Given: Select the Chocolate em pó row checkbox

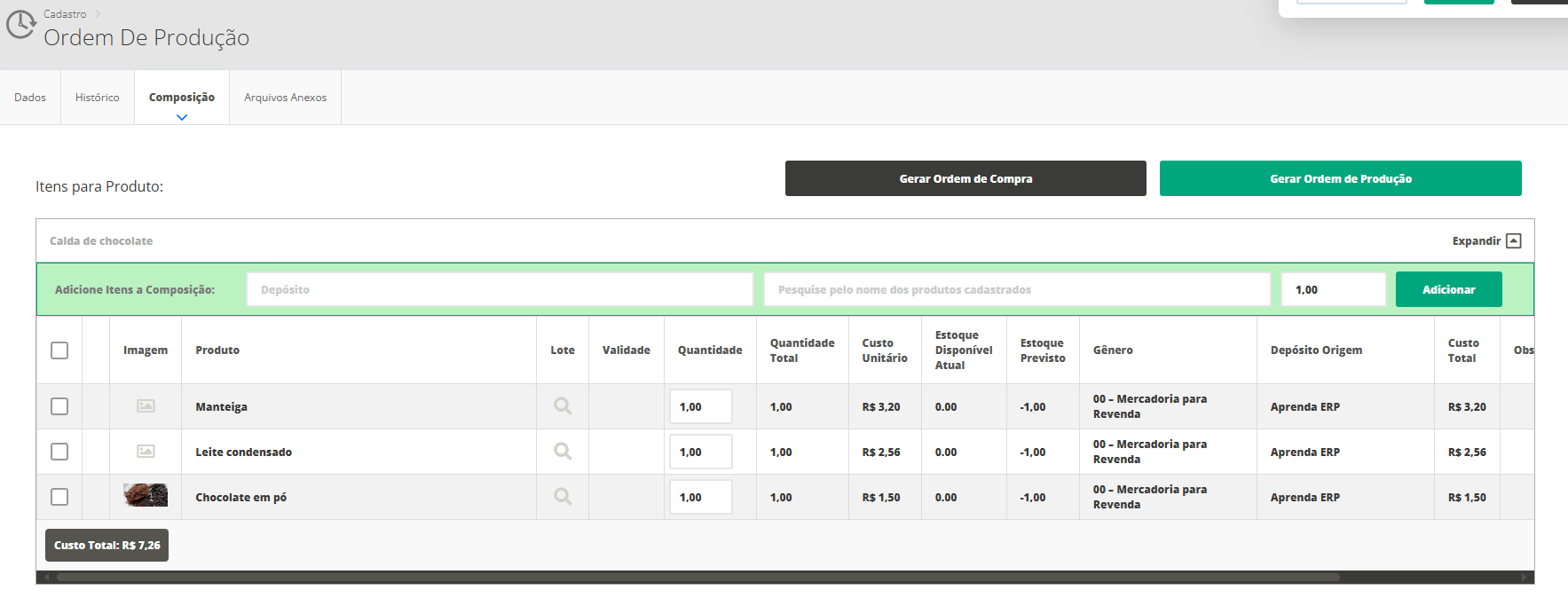Looking at the screenshot, I should 59,497.
